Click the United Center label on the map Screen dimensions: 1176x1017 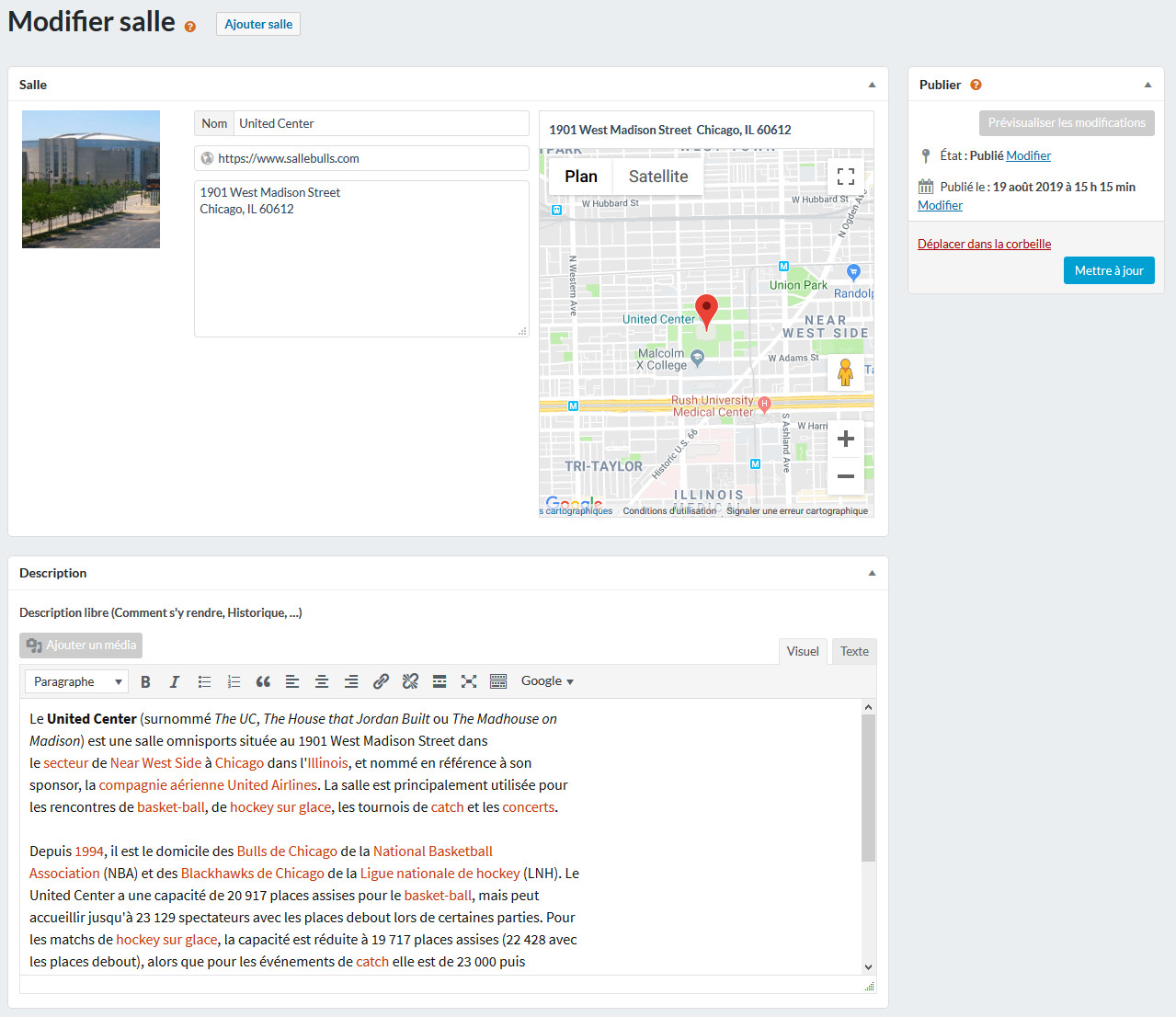[658, 319]
